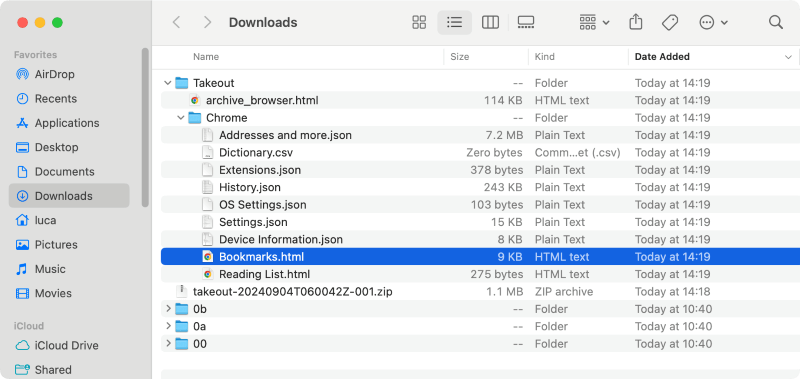Select the 00 folder row
800x379 pixels.
click(x=480, y=343)
